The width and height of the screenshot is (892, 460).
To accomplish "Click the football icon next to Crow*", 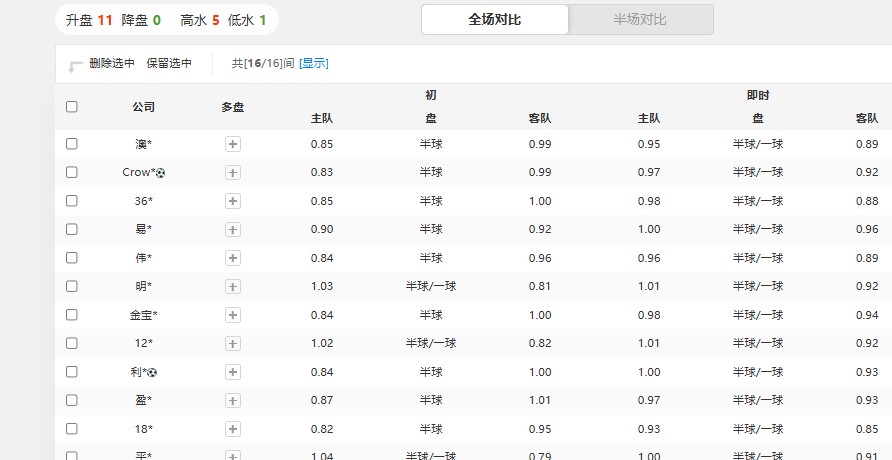I will click(x=160, y=173).
